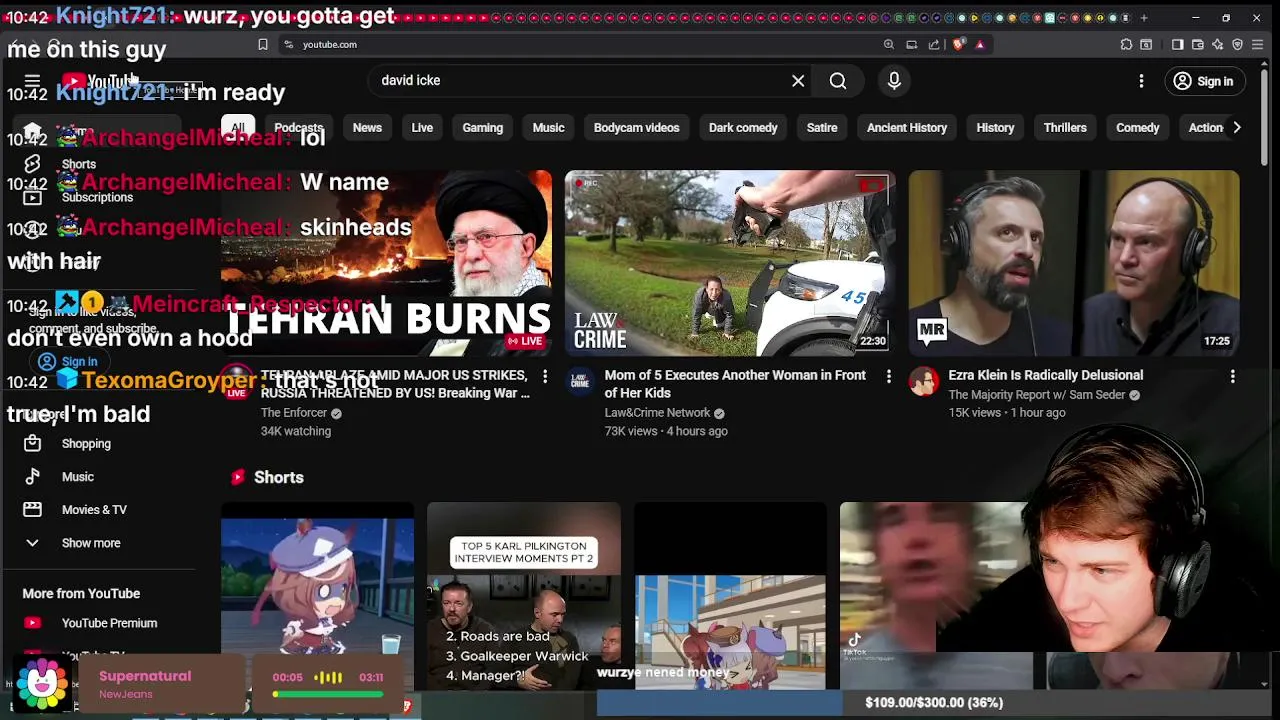Open video title 'Mom of 5 Executes Another Woman'

coord(735,384)
